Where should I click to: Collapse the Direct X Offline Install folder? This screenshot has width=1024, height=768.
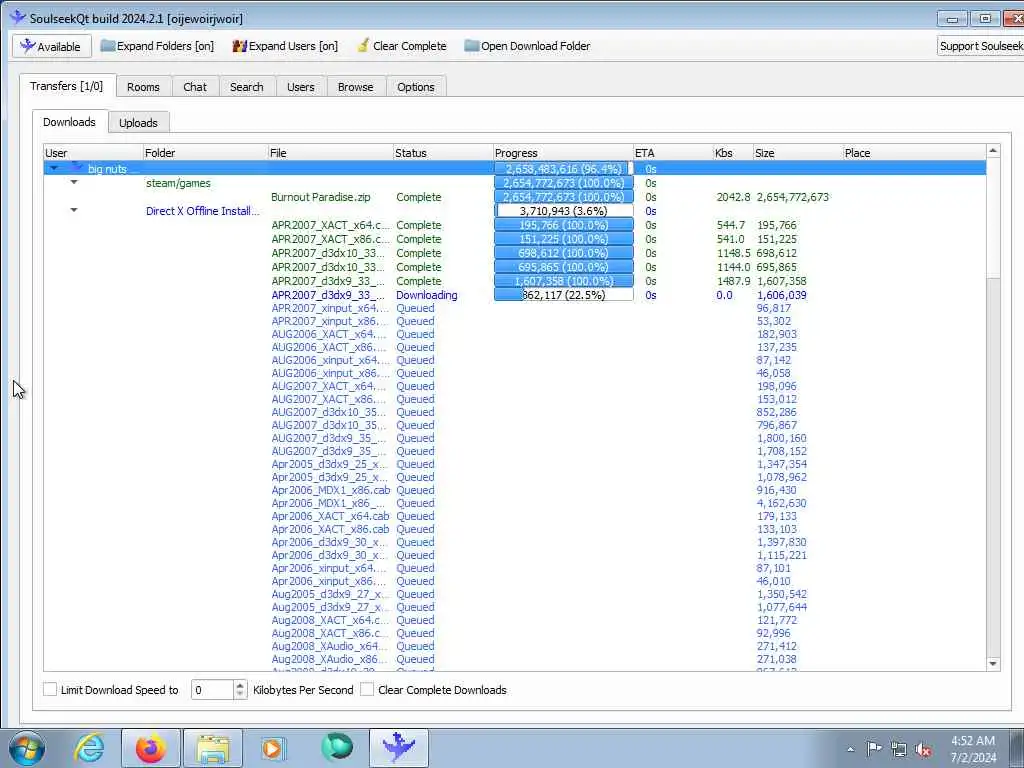[74, 210]
